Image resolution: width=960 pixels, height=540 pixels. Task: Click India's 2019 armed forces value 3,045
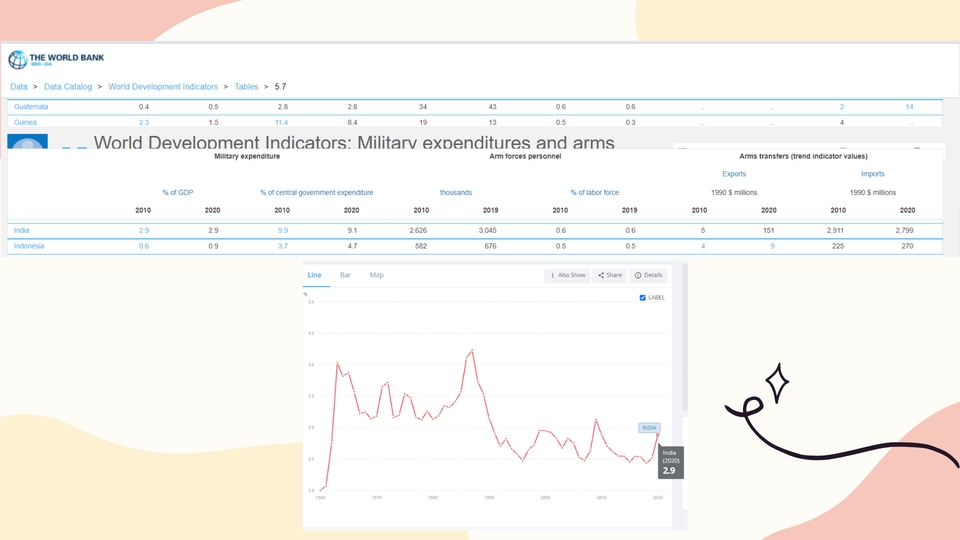click(x=487, y=231)
